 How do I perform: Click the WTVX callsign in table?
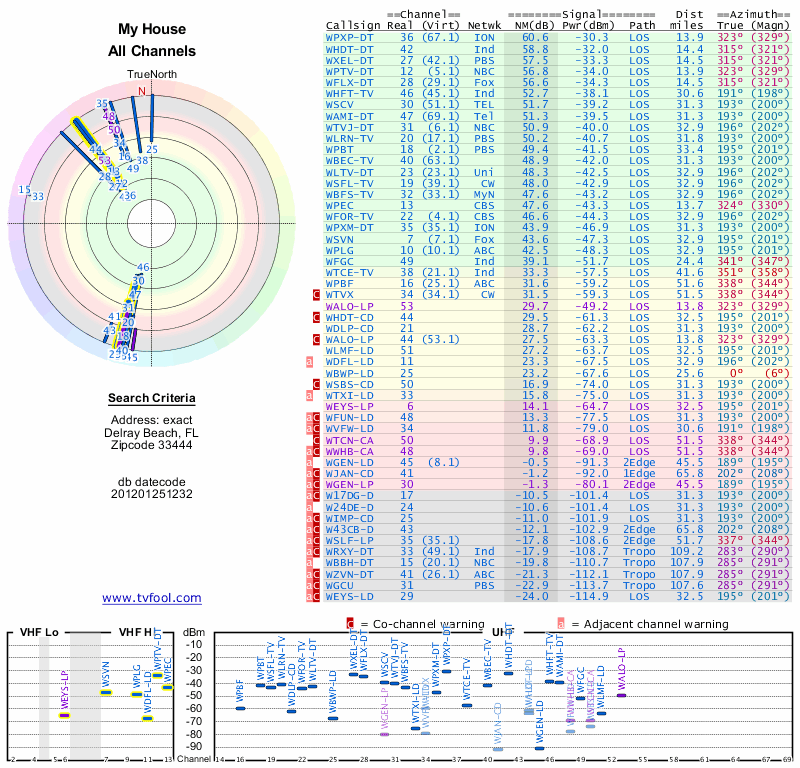tap(340, 294)
